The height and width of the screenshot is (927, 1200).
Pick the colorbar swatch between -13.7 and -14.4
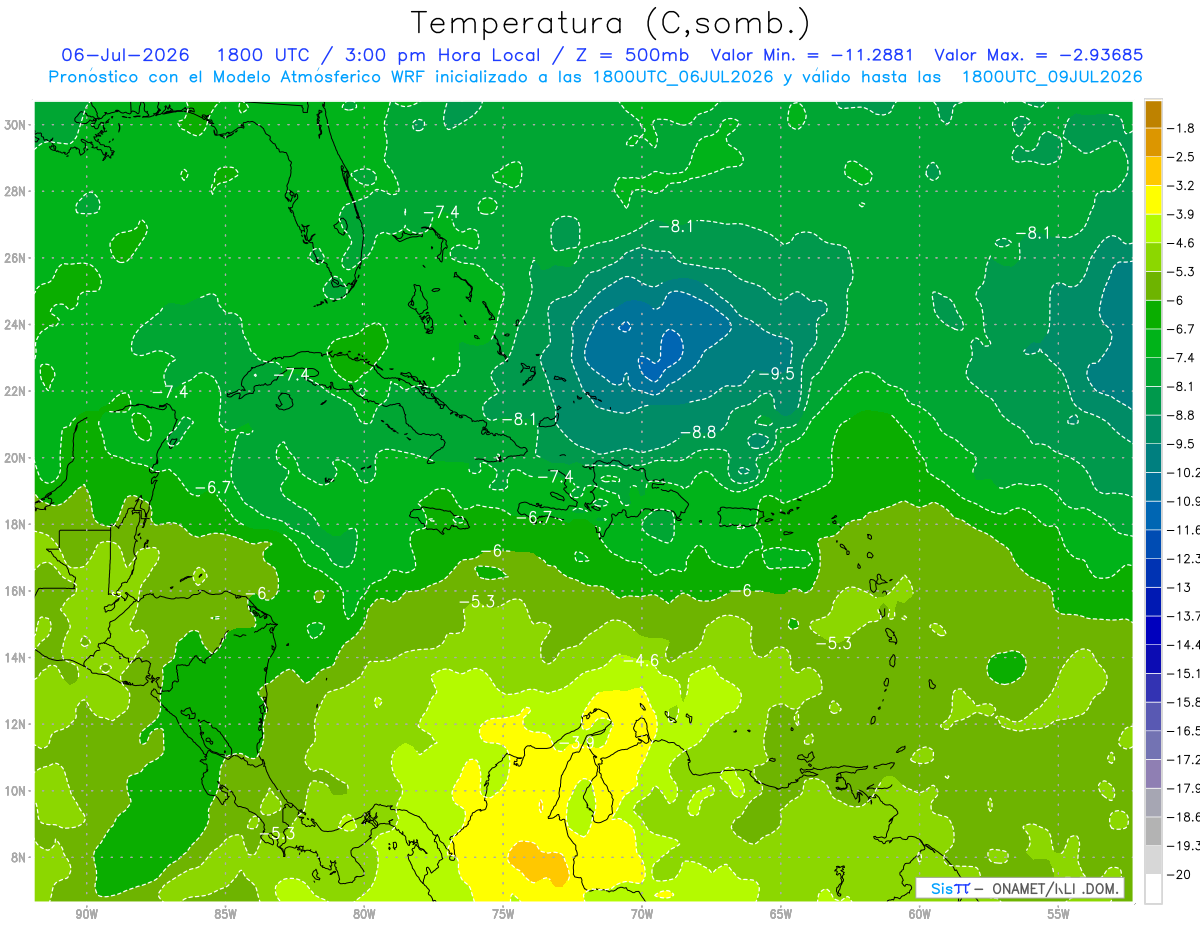[1153, 630]
